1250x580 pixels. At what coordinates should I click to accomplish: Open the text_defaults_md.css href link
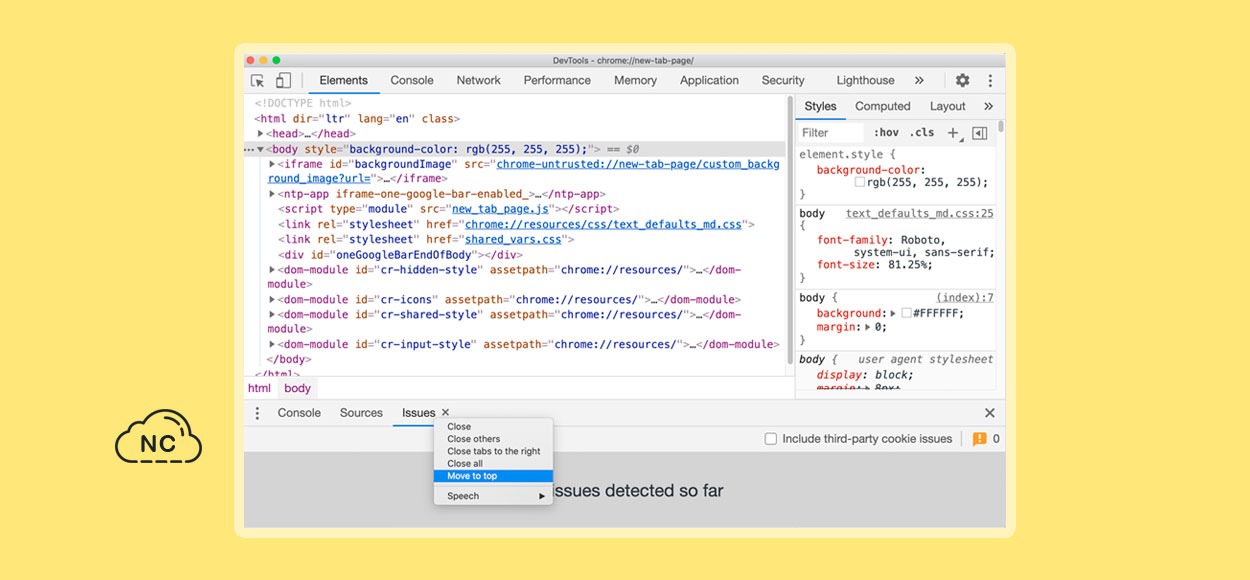pyautogui.click(x=603, y=224)
